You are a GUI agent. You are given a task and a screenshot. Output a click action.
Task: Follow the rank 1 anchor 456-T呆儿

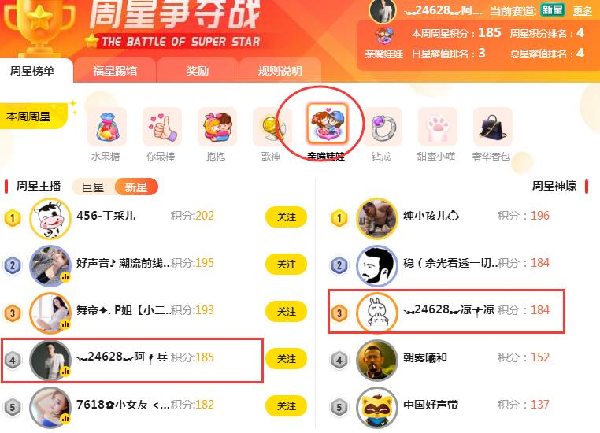(286, 217)
